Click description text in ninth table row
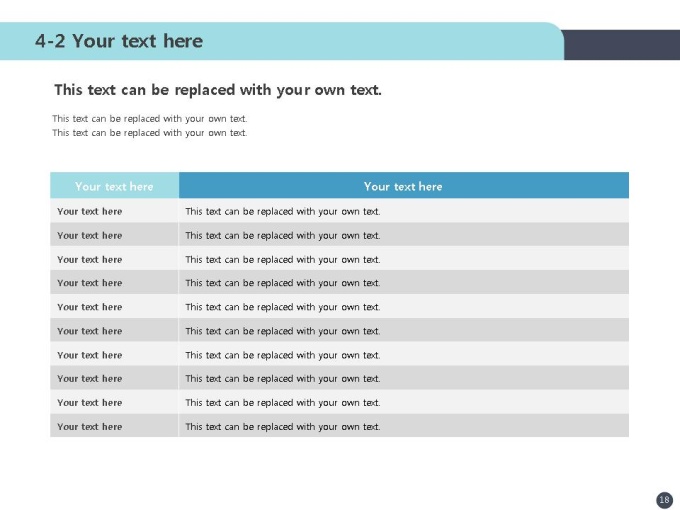The image size is (680, 510). point(283,403)
